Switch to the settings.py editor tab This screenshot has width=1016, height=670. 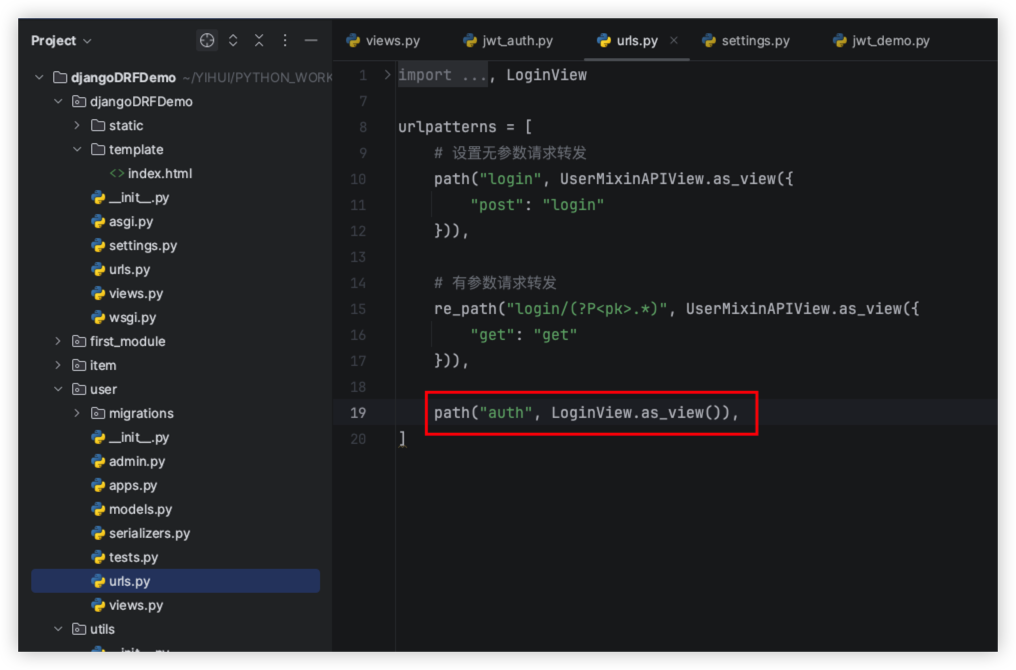tap(755, 41)
